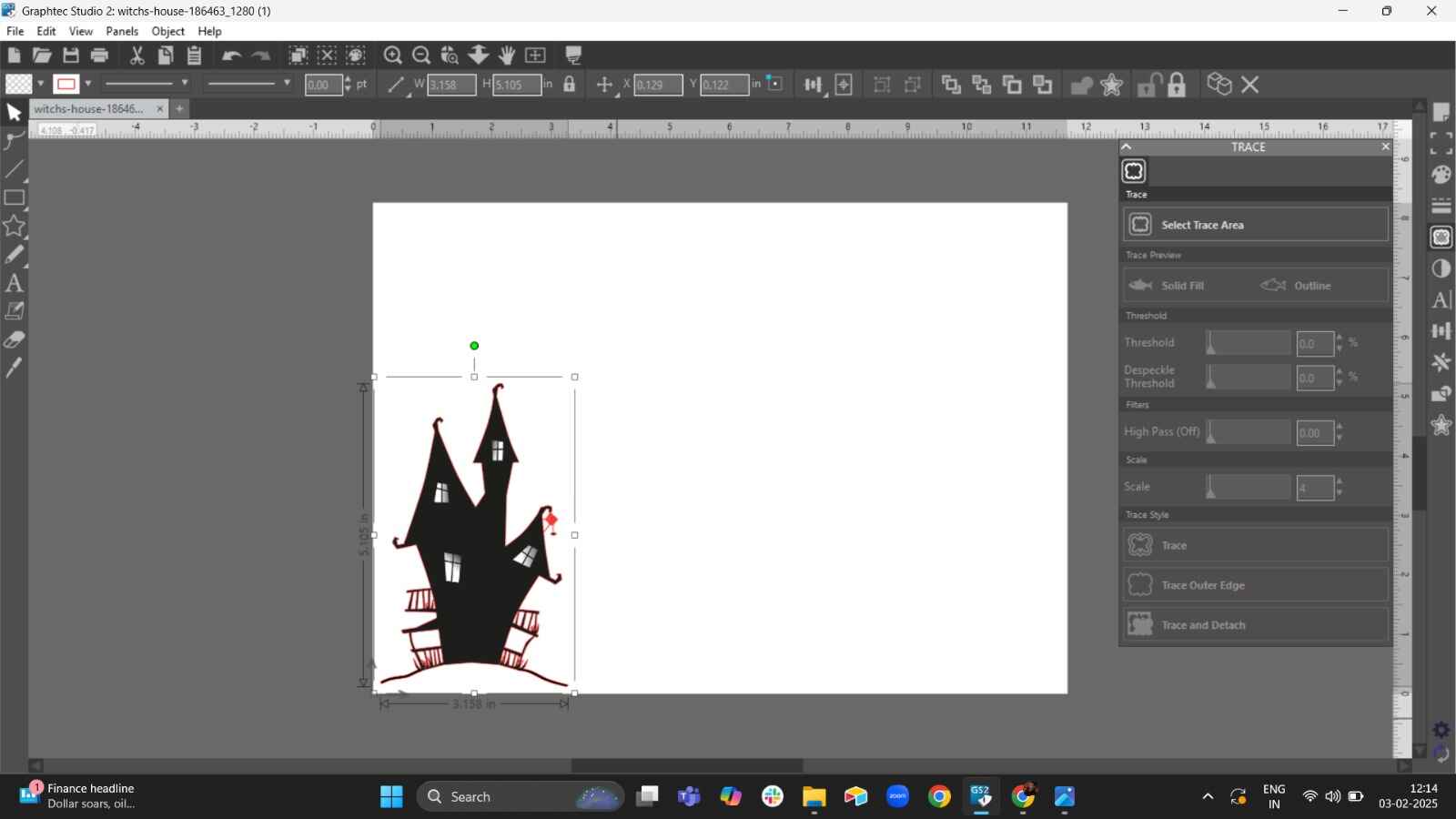The height and width of the screenshot is (819, 1456).
Task: Add a new document tab with plus
Action: [x=179, y=109]
